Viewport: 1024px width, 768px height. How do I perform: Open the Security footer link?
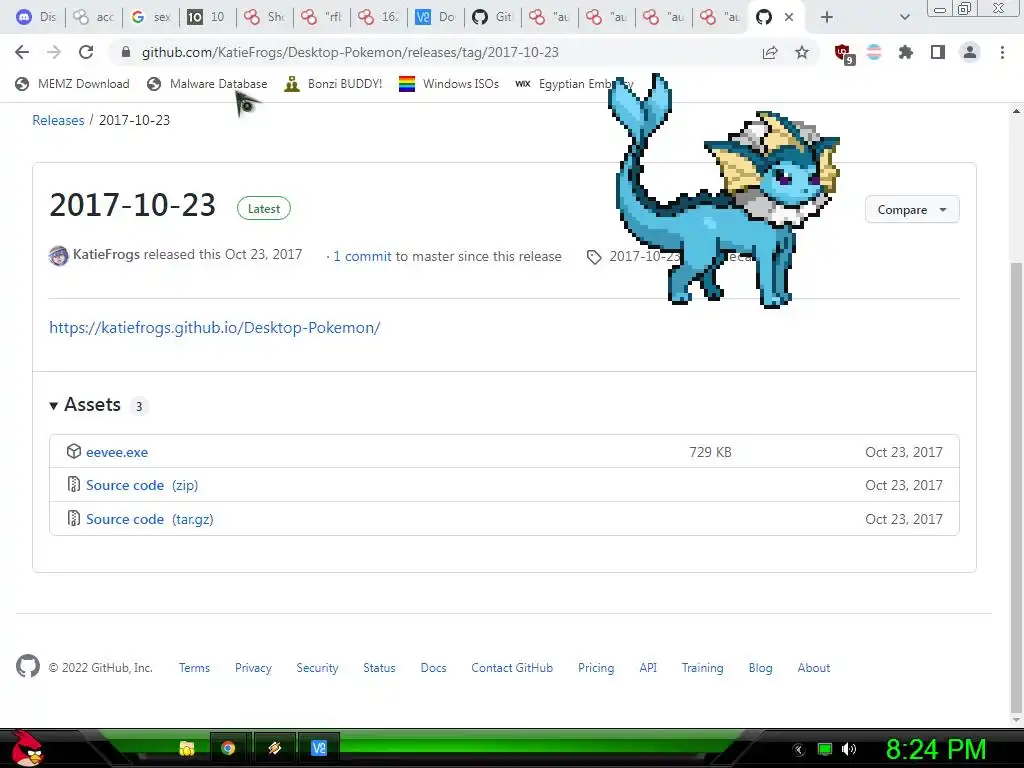pyautogui.click(x=317, y=667)
